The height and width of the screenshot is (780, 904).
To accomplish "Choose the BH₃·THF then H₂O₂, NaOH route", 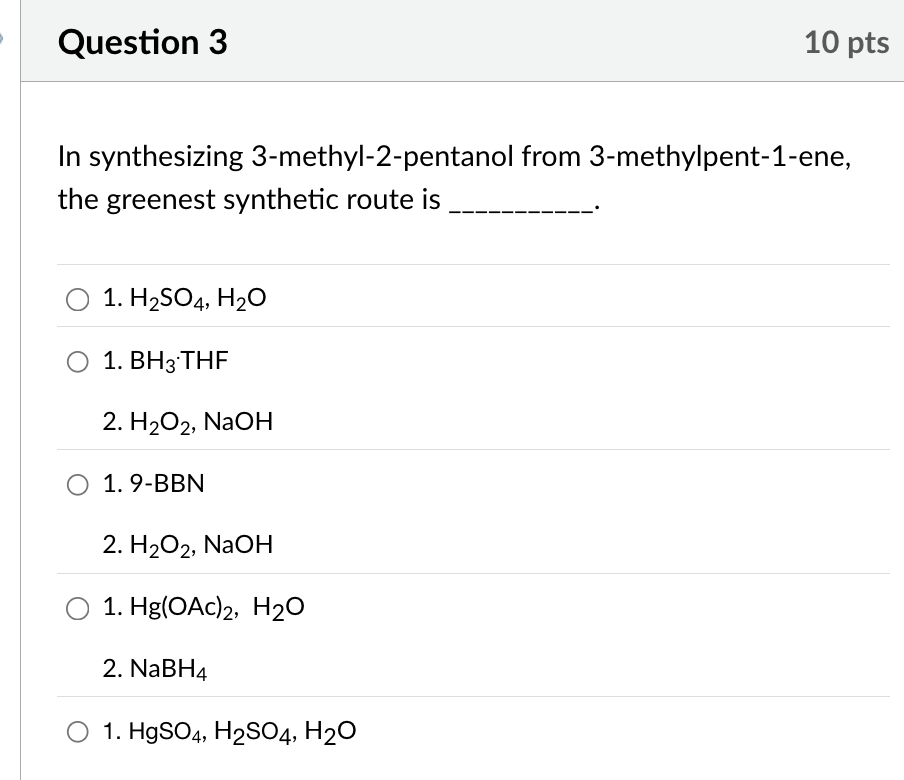I will [x=77, y=362].
